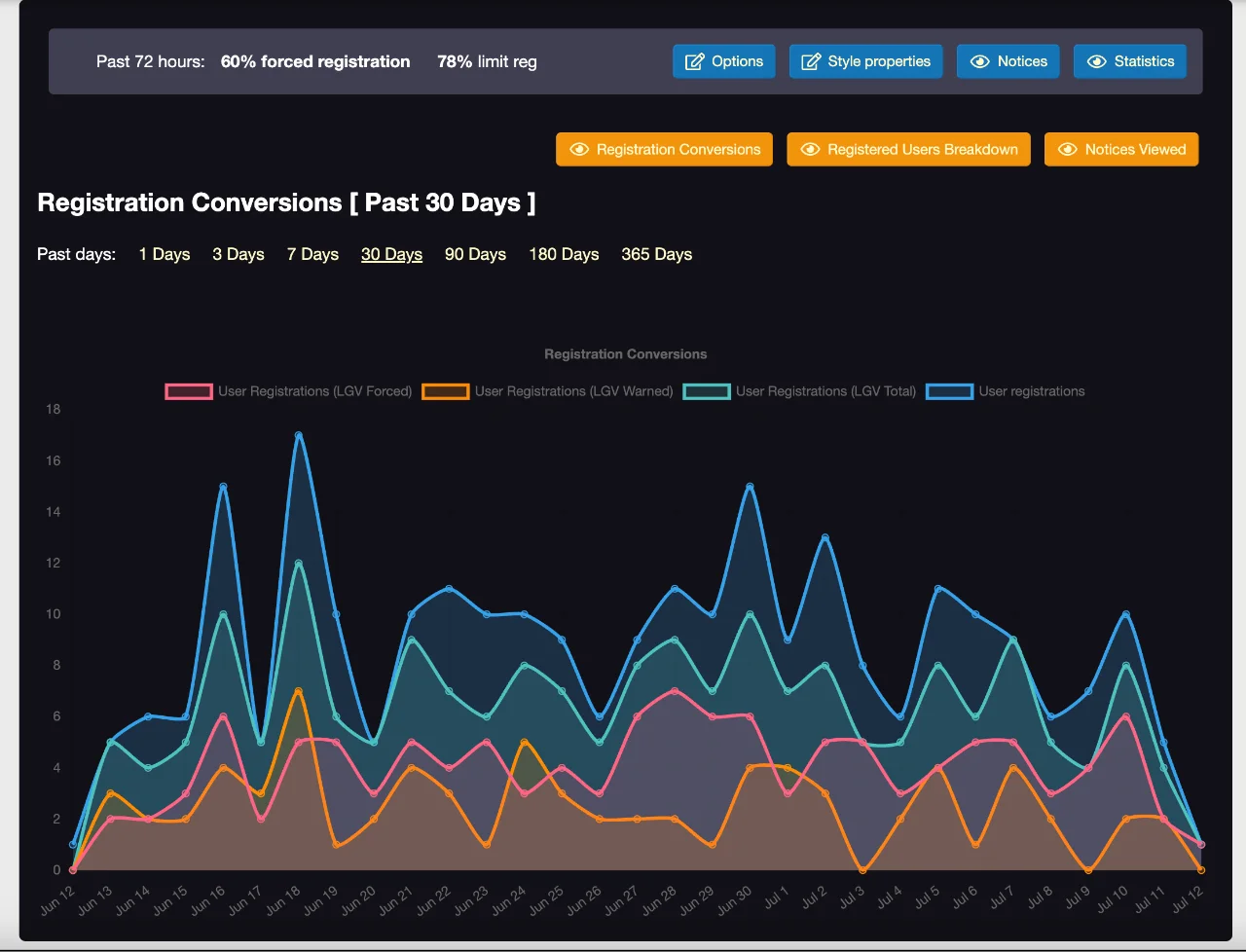
Task: Click the blue User registrations legend swatch
Action: pyautogui.click(x=949, y=391)
